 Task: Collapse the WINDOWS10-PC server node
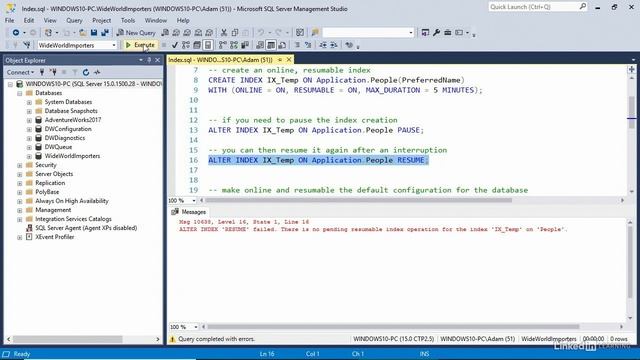pyautogui.click(x=11, y=84)
